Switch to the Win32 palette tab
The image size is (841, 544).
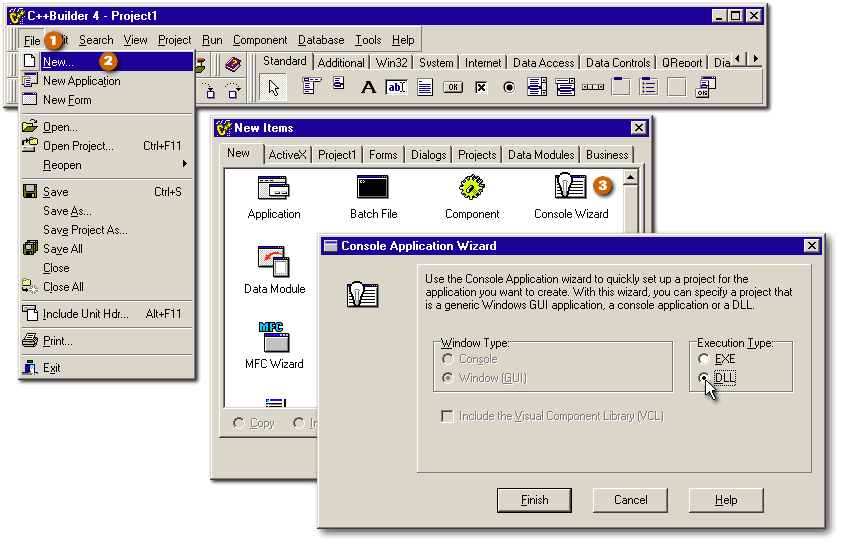[x=392, y=63]
